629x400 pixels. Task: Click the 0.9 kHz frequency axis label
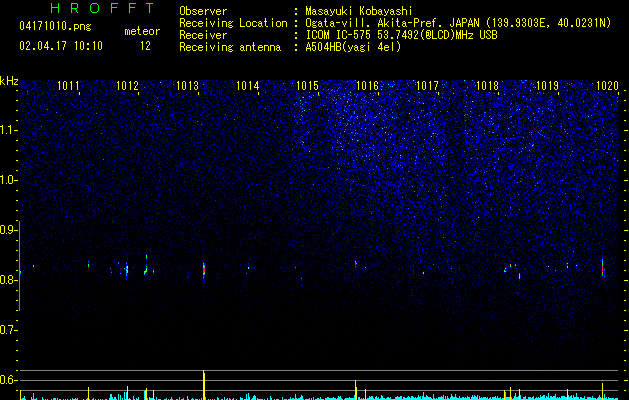coord(8,230)
